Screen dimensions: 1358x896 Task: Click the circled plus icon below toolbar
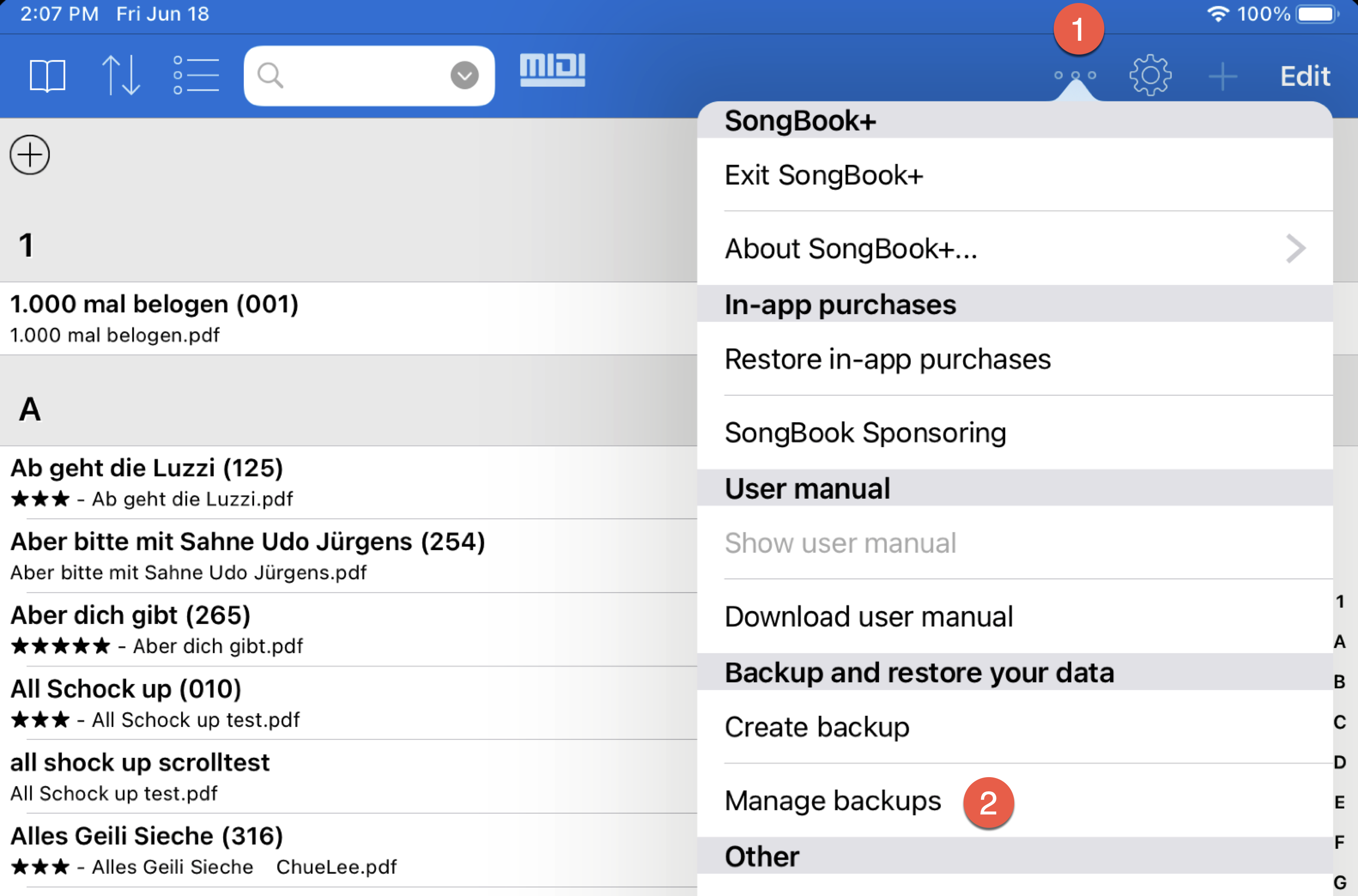pos(30,155)
